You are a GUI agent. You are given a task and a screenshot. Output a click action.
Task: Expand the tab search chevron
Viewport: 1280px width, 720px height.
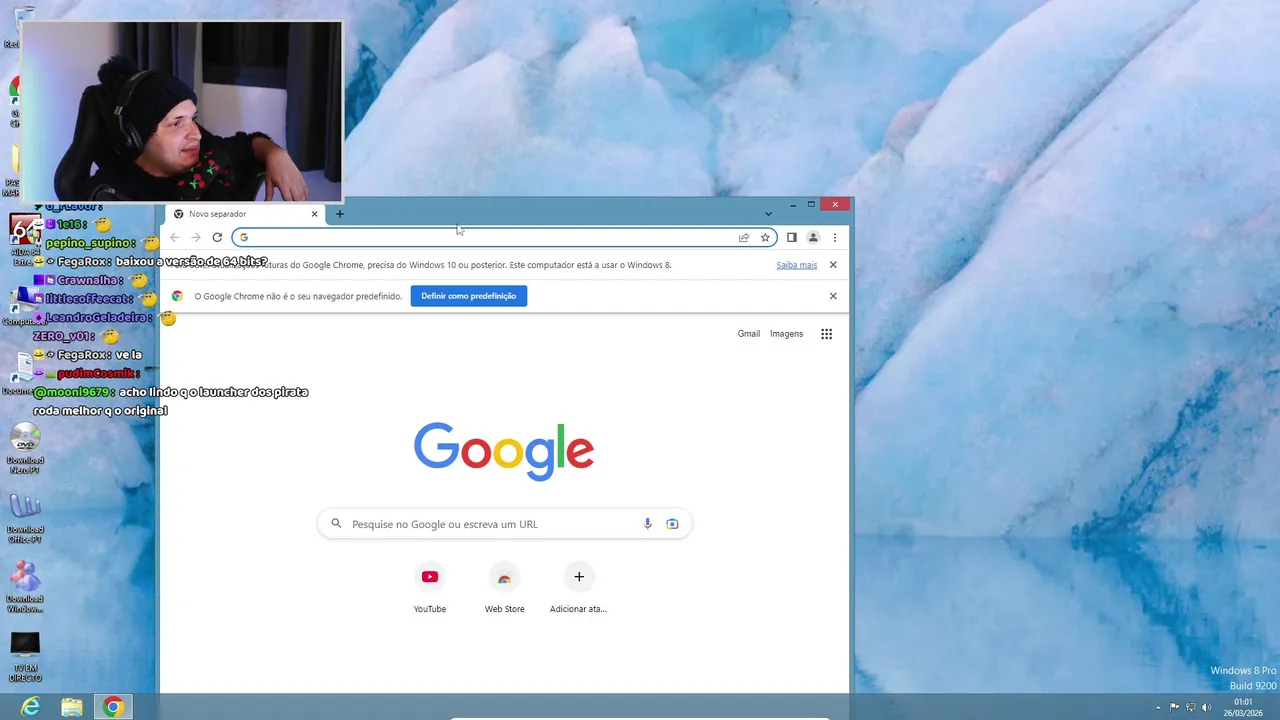[768, 214]
